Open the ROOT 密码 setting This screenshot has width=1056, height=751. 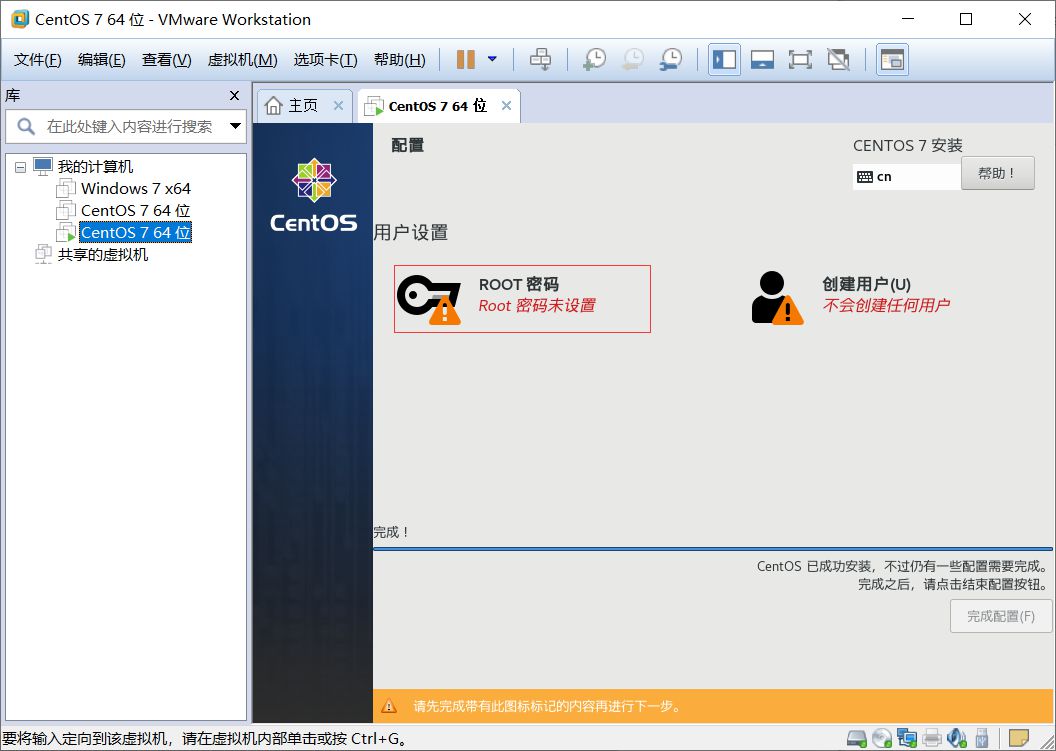pyautogui.click(x=522, y=298)
